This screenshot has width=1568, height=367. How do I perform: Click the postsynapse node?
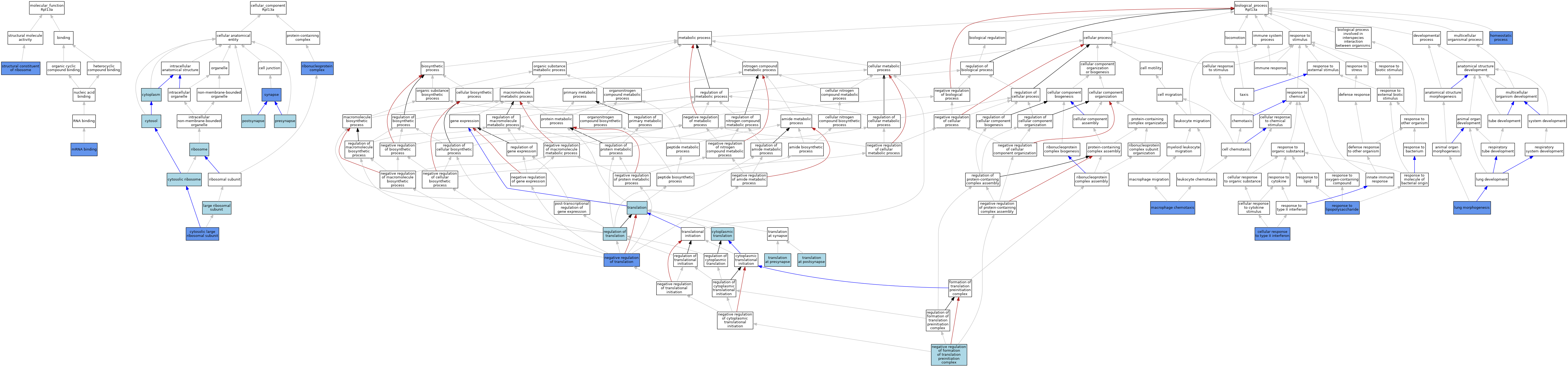(253, 121)
